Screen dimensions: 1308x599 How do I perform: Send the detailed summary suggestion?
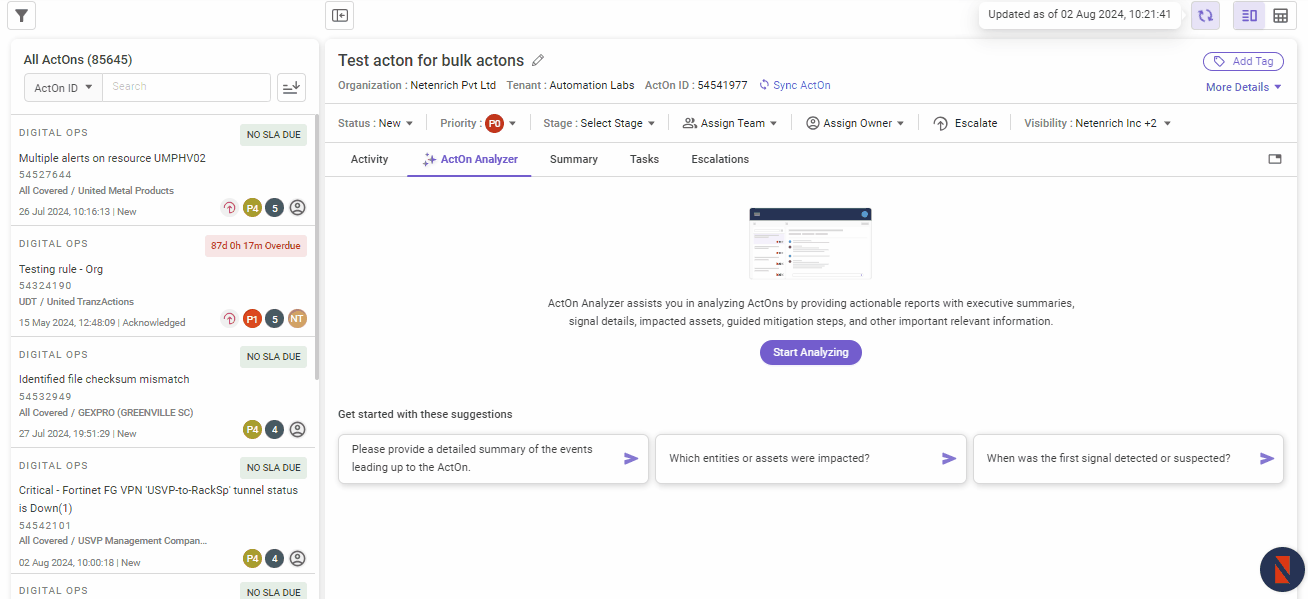pyautogui.click(x=631, y=458)
